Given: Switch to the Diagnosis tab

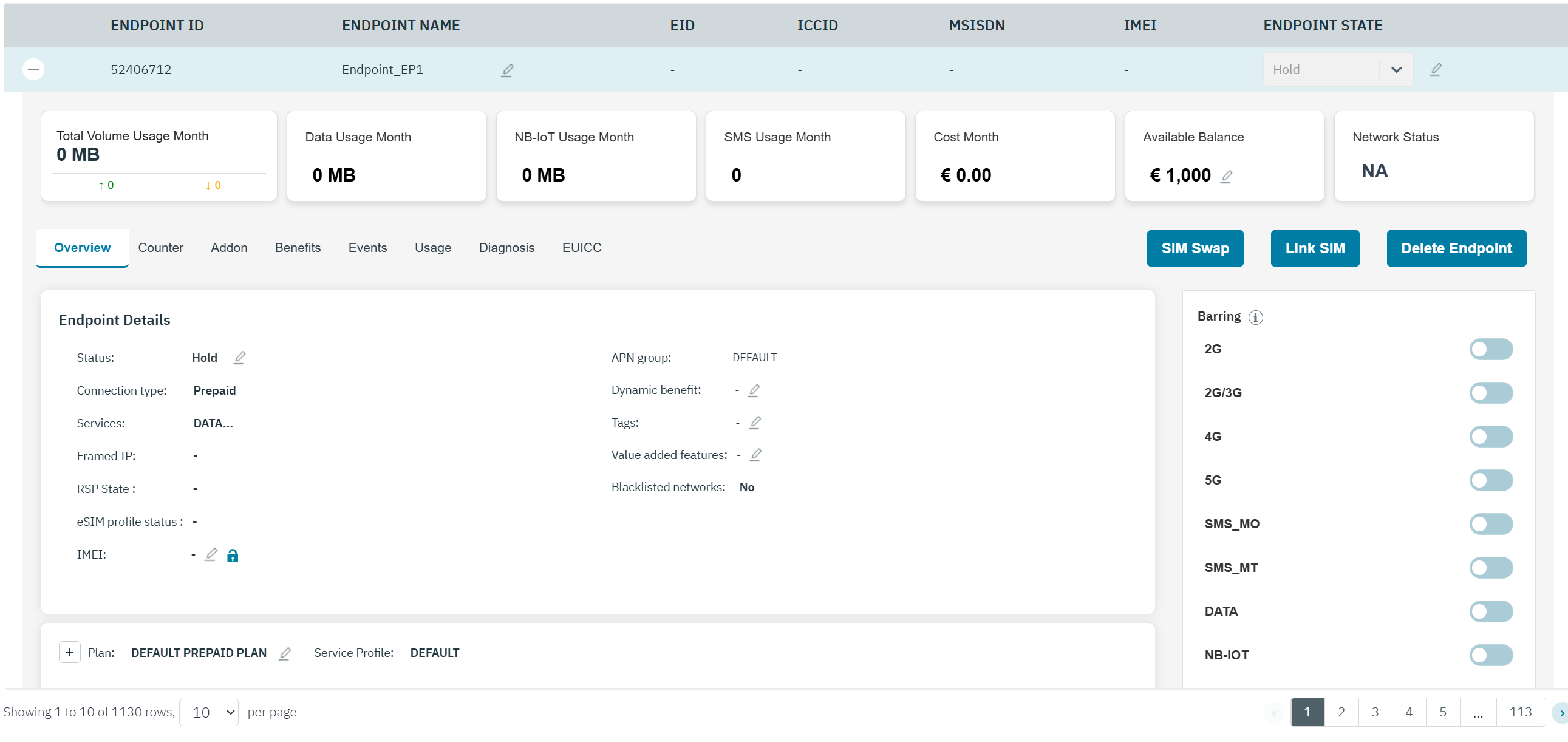Looking at the screenshot, I should tap(506, 248).
